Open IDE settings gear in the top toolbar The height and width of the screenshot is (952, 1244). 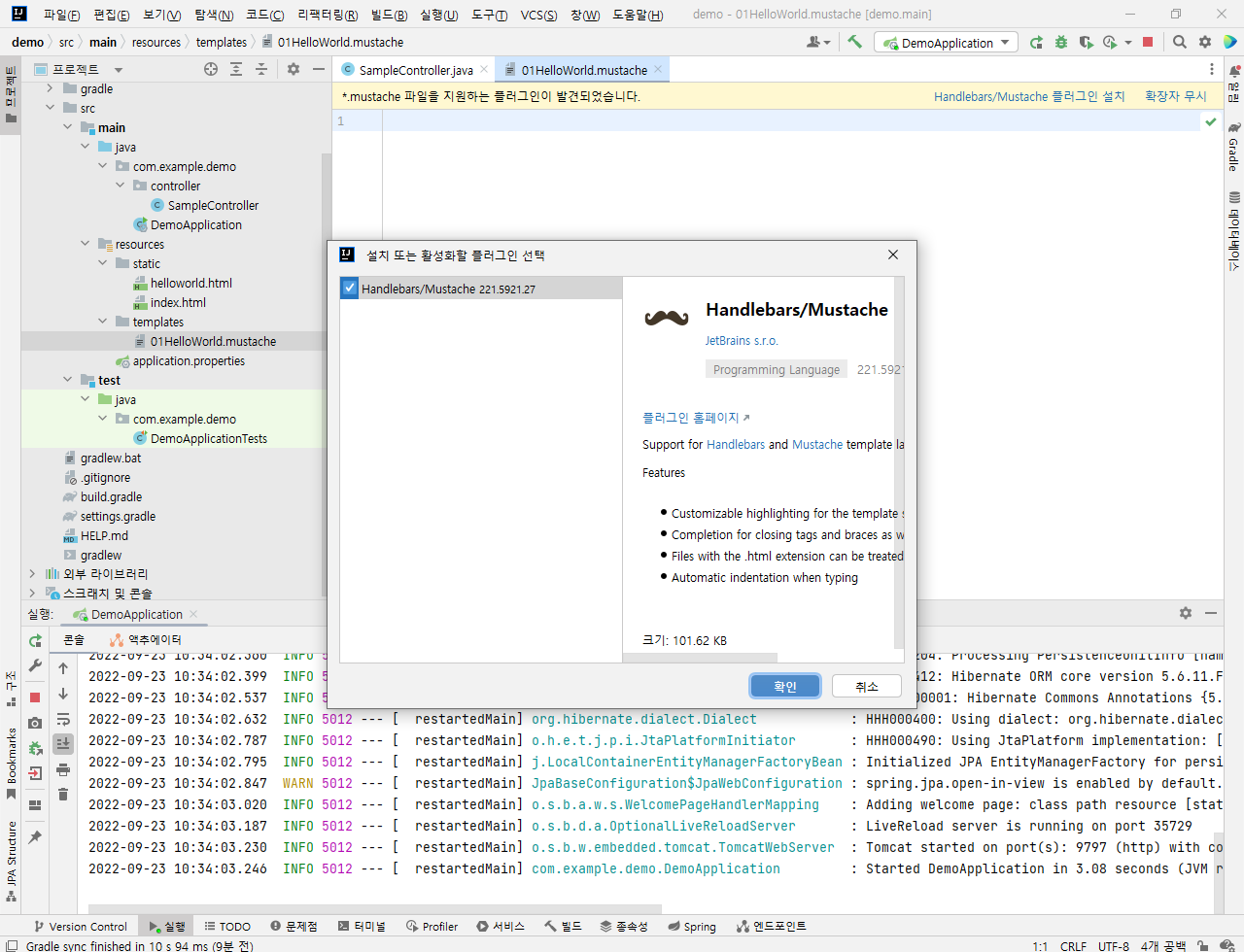click(1205, 42)
